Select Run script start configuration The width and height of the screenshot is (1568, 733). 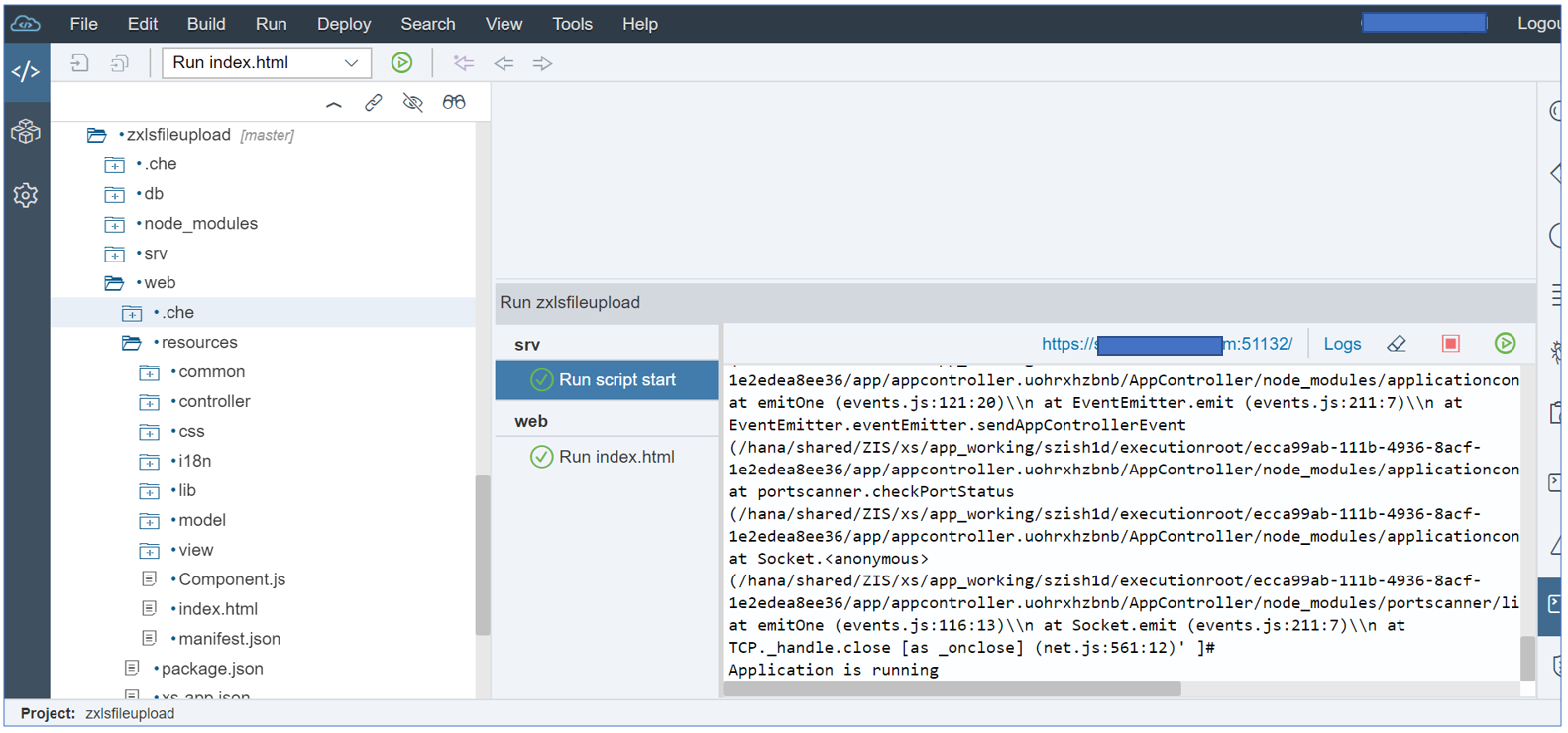click(x=607, y=380)
